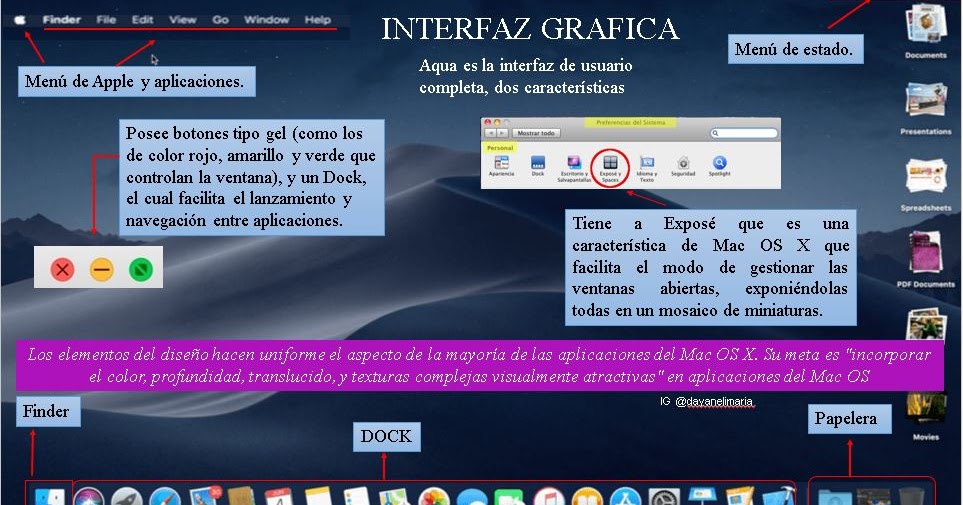Open the PDF Documents stack on desktop
963x505 pixels.
926,260
